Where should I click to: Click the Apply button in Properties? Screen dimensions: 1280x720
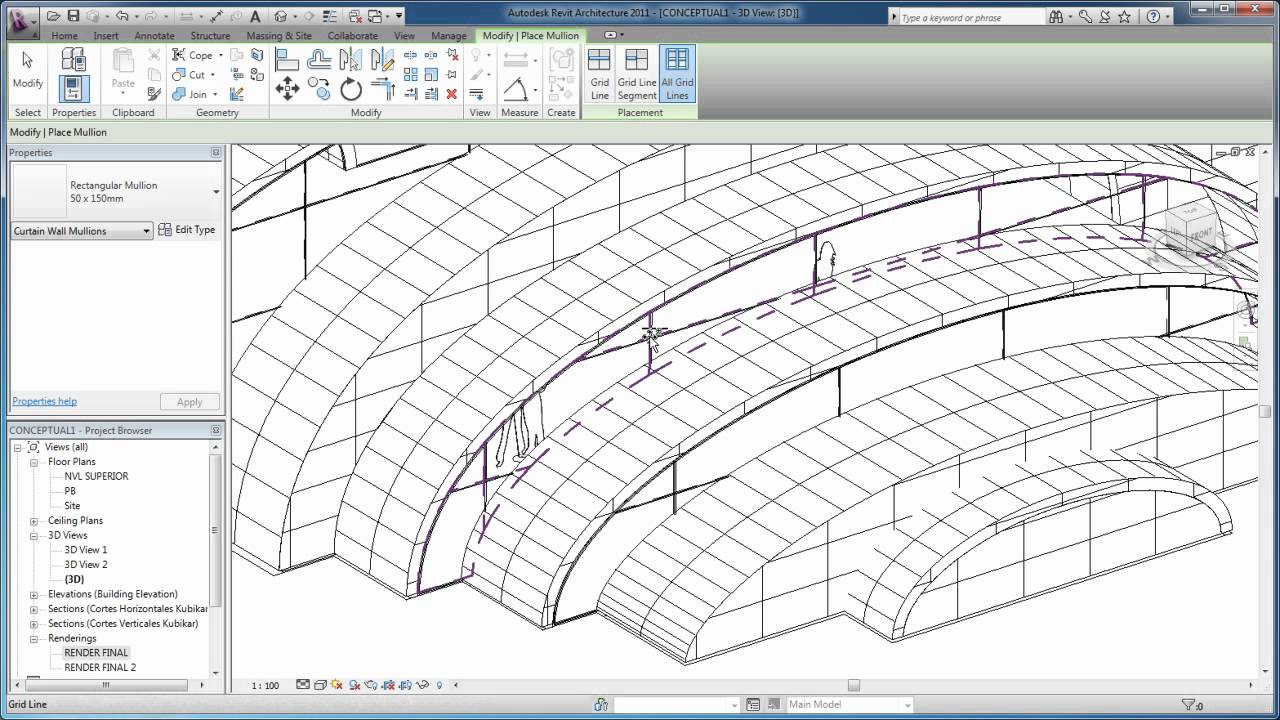(x=190, y=402)
